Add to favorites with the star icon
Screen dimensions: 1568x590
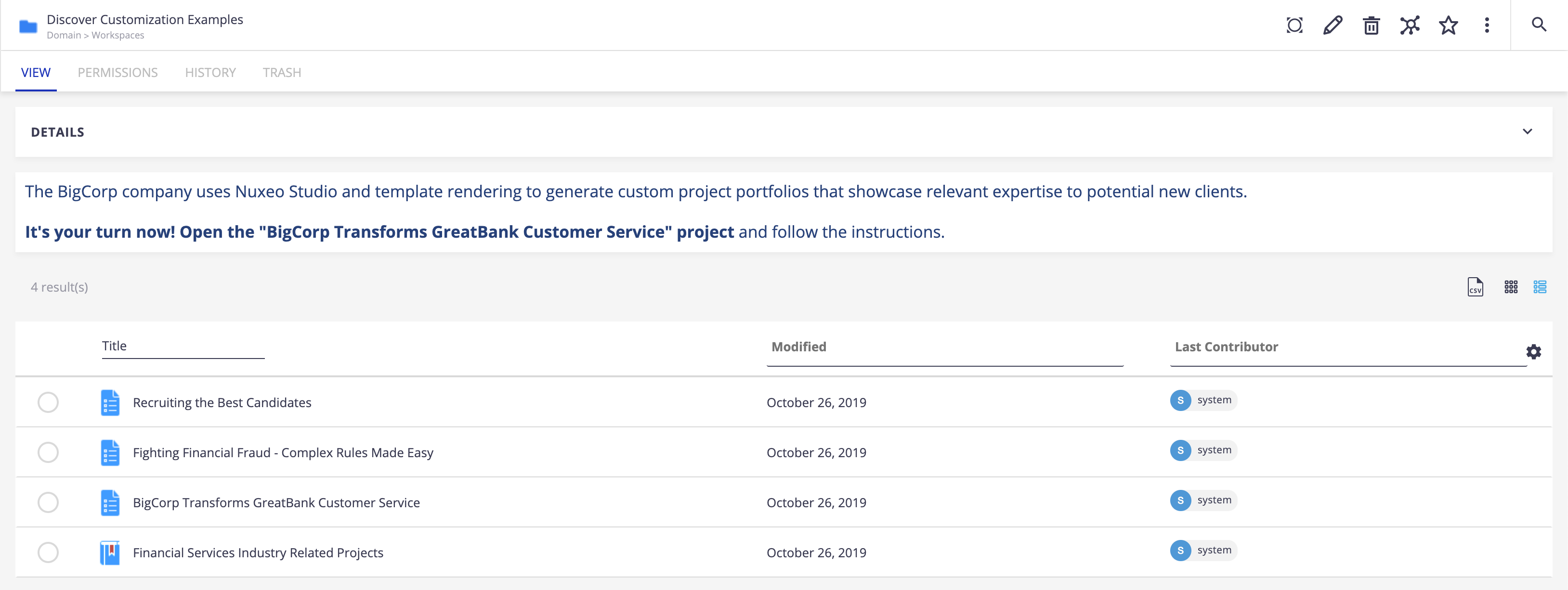tap(1449, 26)
